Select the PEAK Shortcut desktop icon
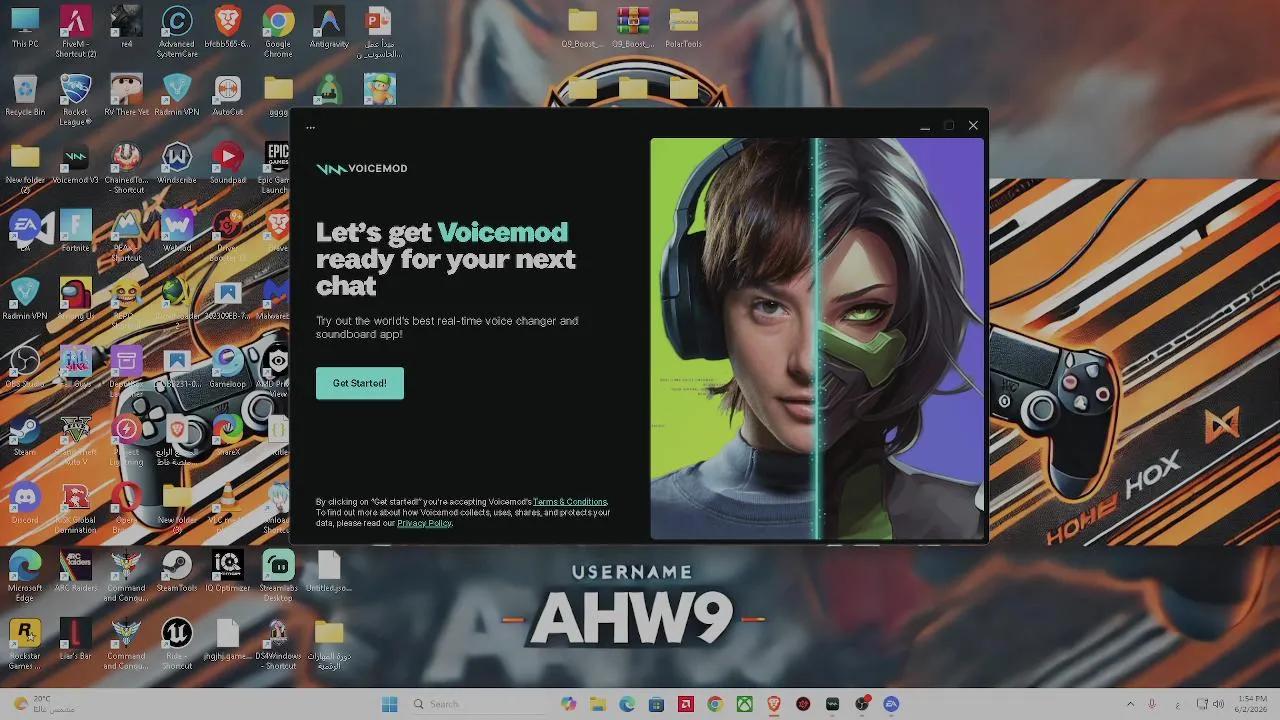Viewport: 1280px width, 720px height. [x=126, y=235]
